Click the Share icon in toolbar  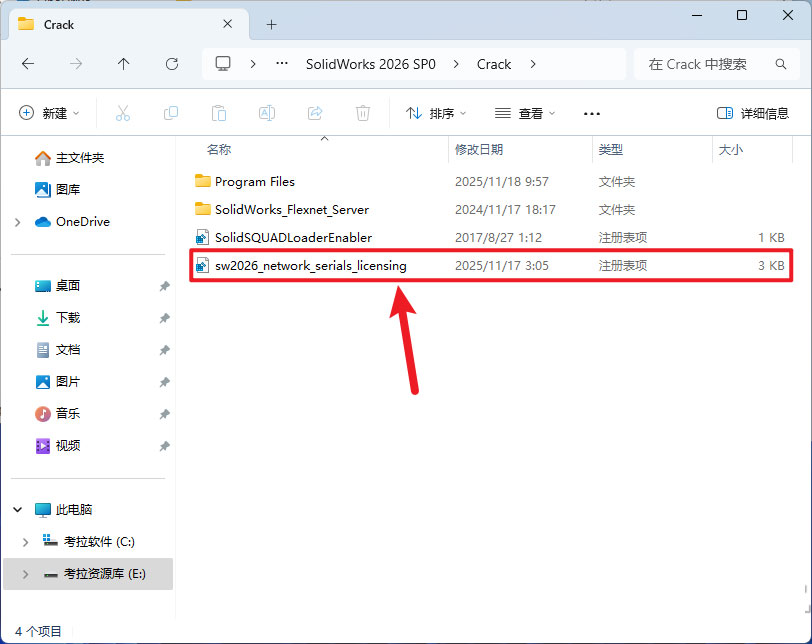click(315, 114)
